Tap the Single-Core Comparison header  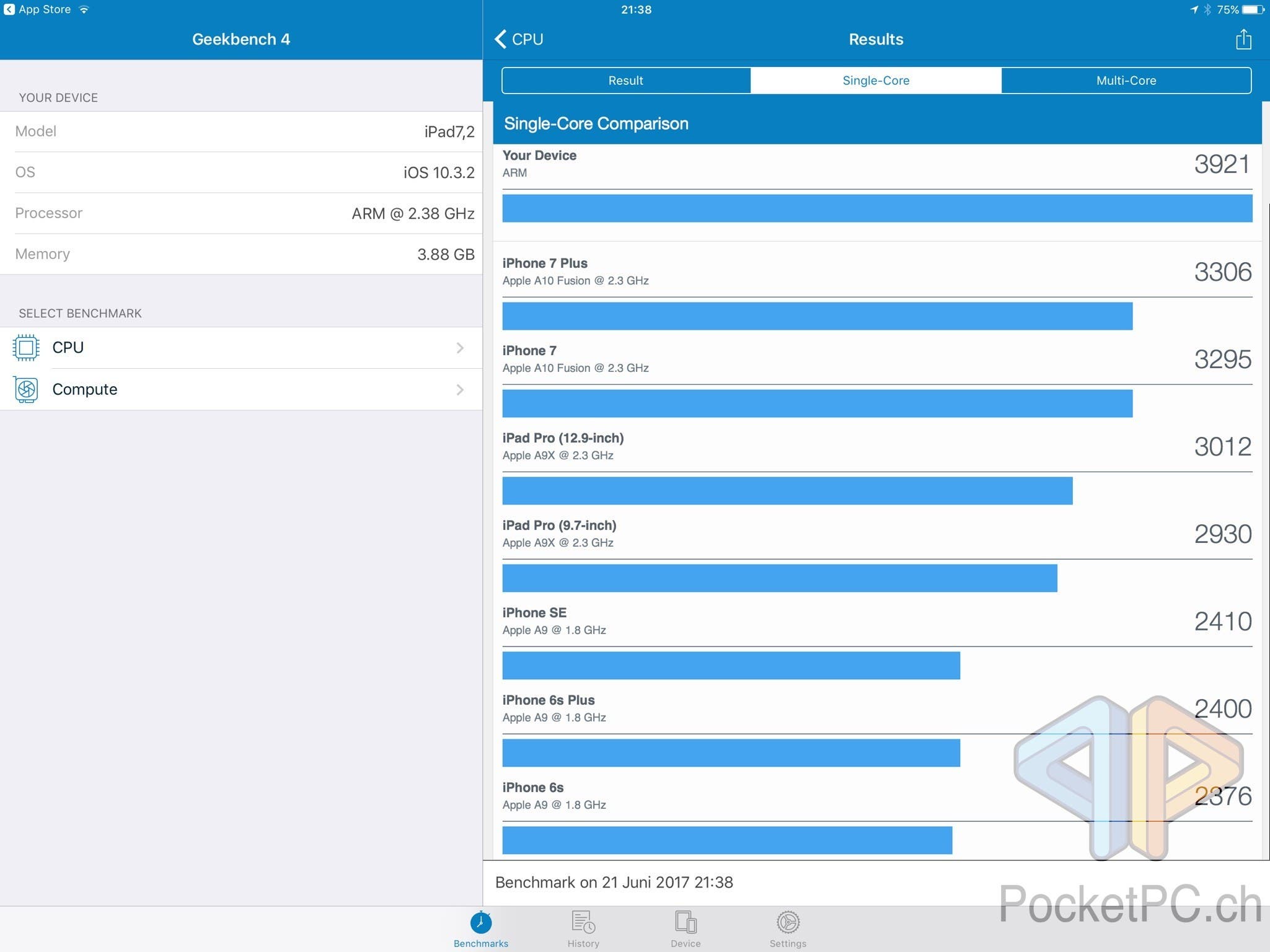point(596,123)
